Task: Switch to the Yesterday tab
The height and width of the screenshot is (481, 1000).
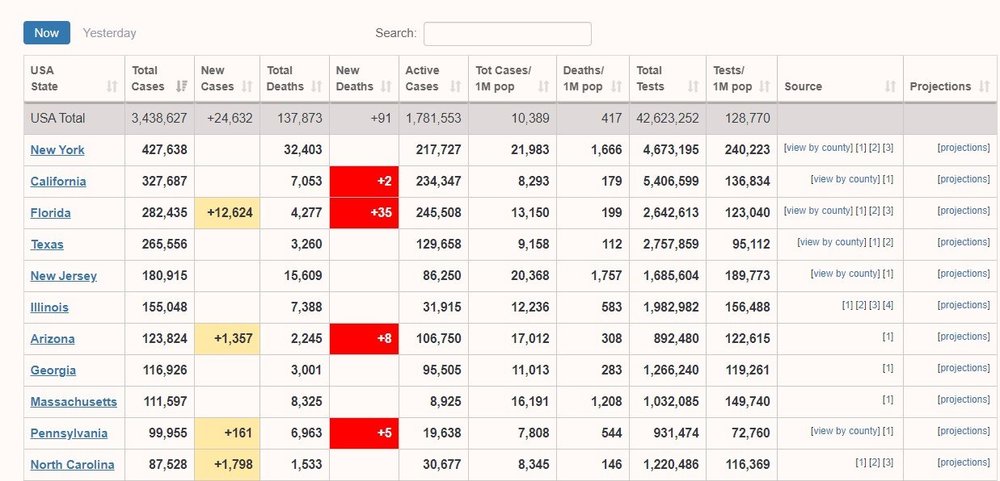Action: pos(109,33)
